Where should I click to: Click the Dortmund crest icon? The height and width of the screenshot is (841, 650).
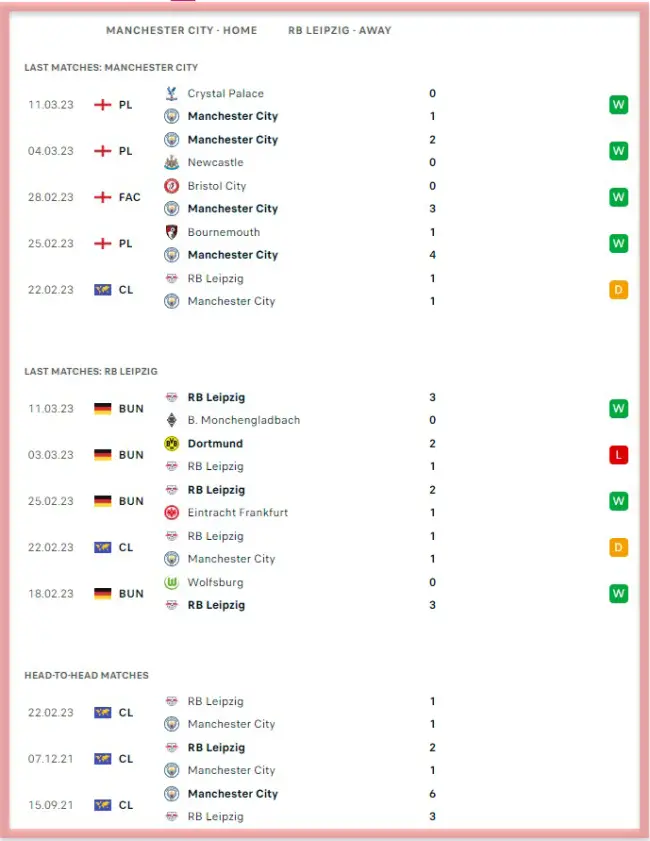(x=171, y=443)
